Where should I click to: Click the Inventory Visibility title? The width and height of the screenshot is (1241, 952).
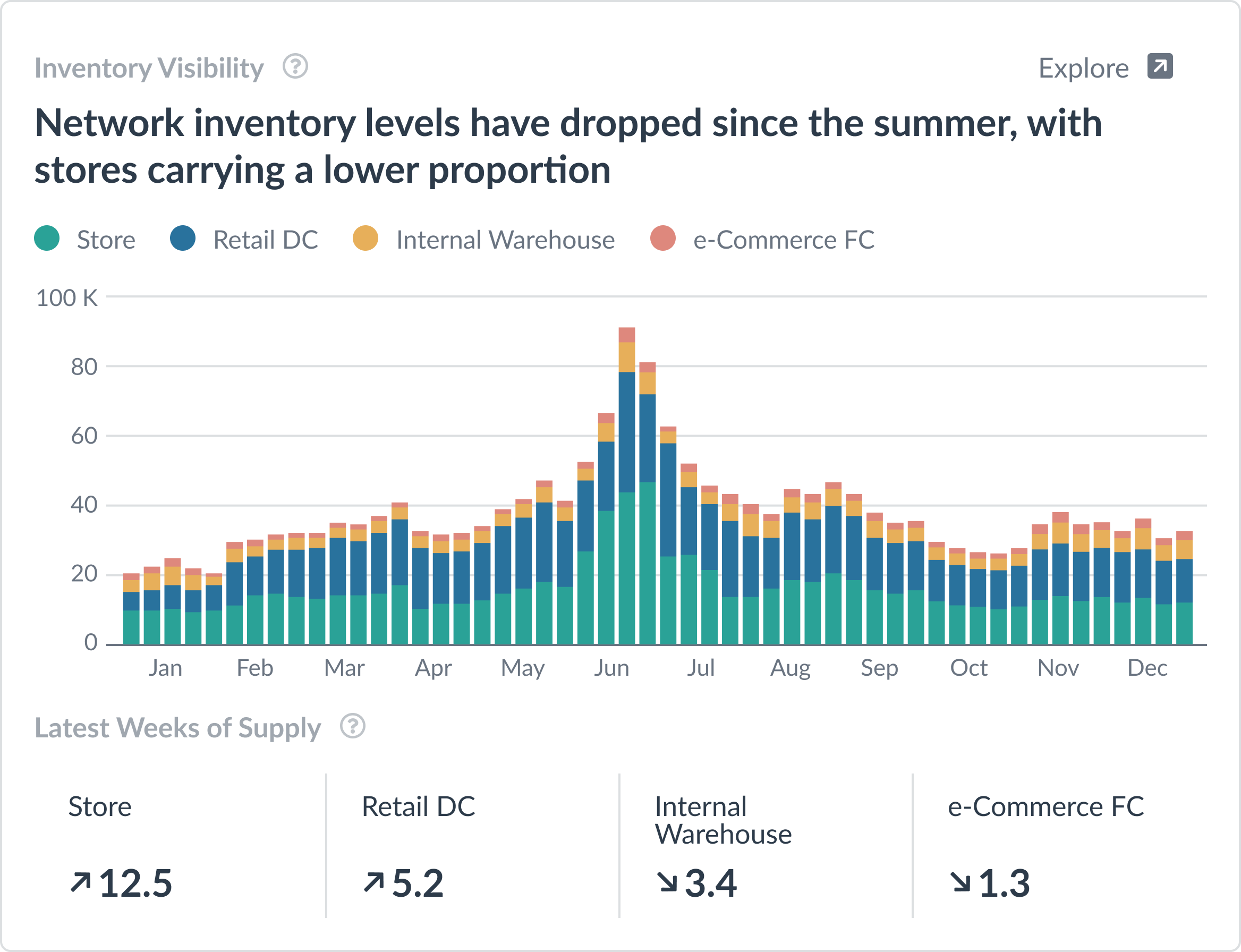pos(149,68)
